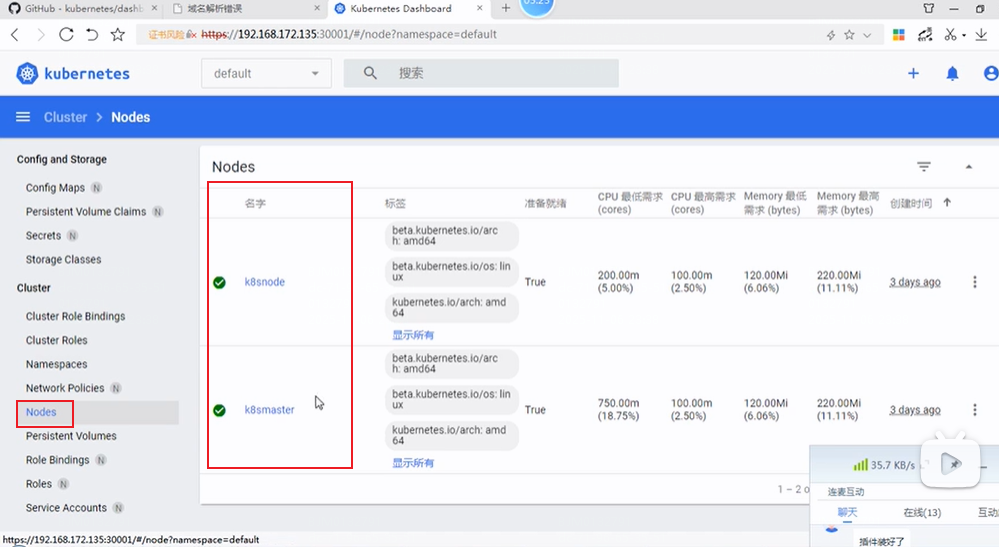Sort by creation time arrow icon
The height and width of the screenshot is (547, 999).
pos(947,202)
